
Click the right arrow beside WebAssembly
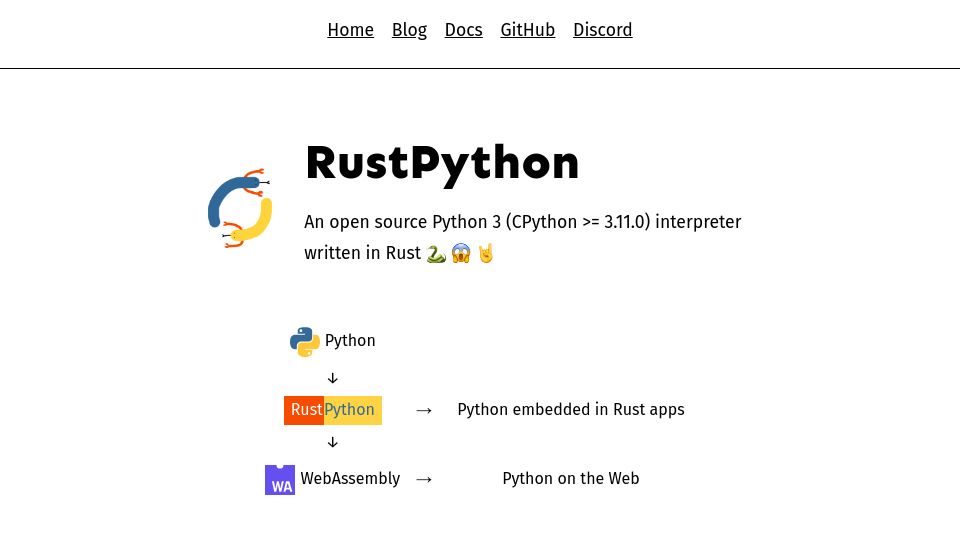tap(424, 479)
